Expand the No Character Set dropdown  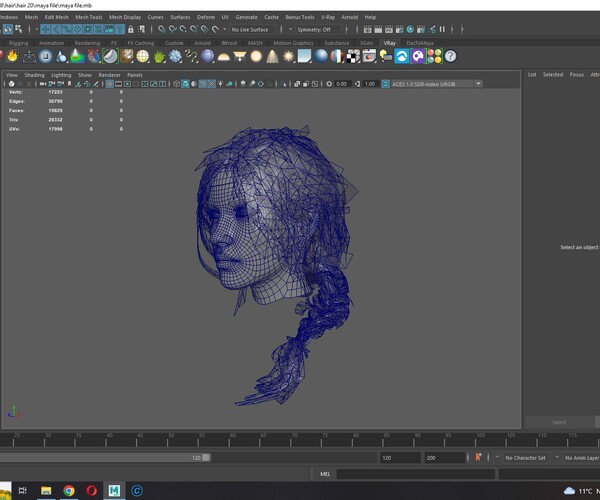click(523, 458)
